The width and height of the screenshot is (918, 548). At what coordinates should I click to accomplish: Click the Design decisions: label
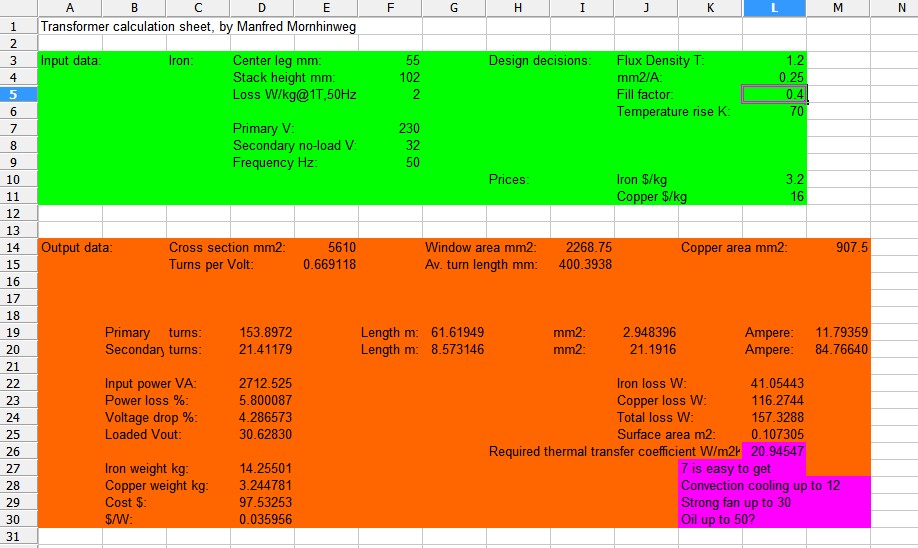pos(540,60)
